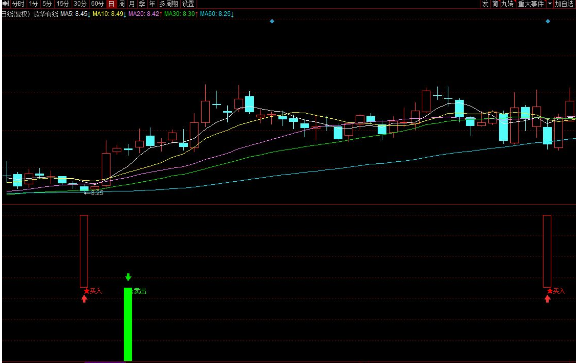The width and height of the screenshot is (576, 363).
Task: Click the yellow MA10: 8.49 label
Action: click(x=108, y=14)
